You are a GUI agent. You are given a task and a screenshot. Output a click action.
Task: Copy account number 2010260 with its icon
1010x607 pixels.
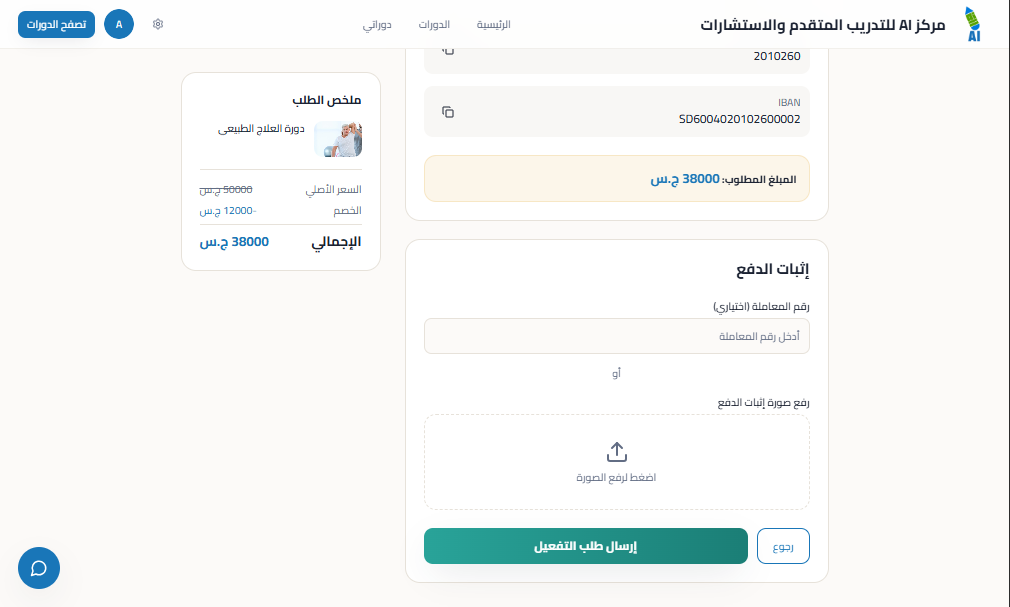pyautogui.click(x=448, y=50)
